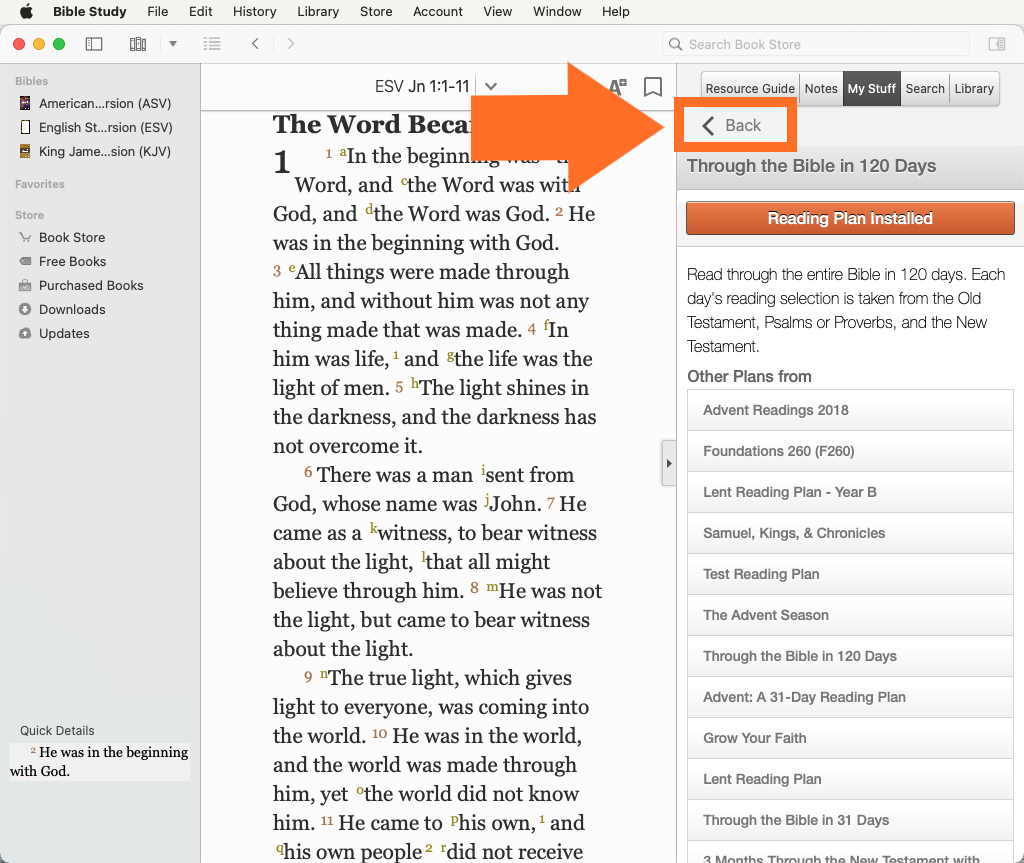Open the dropdown arrow next to bookshelf icon
The height and width of the screenshot is (863, 1024).
coord(173,44)
